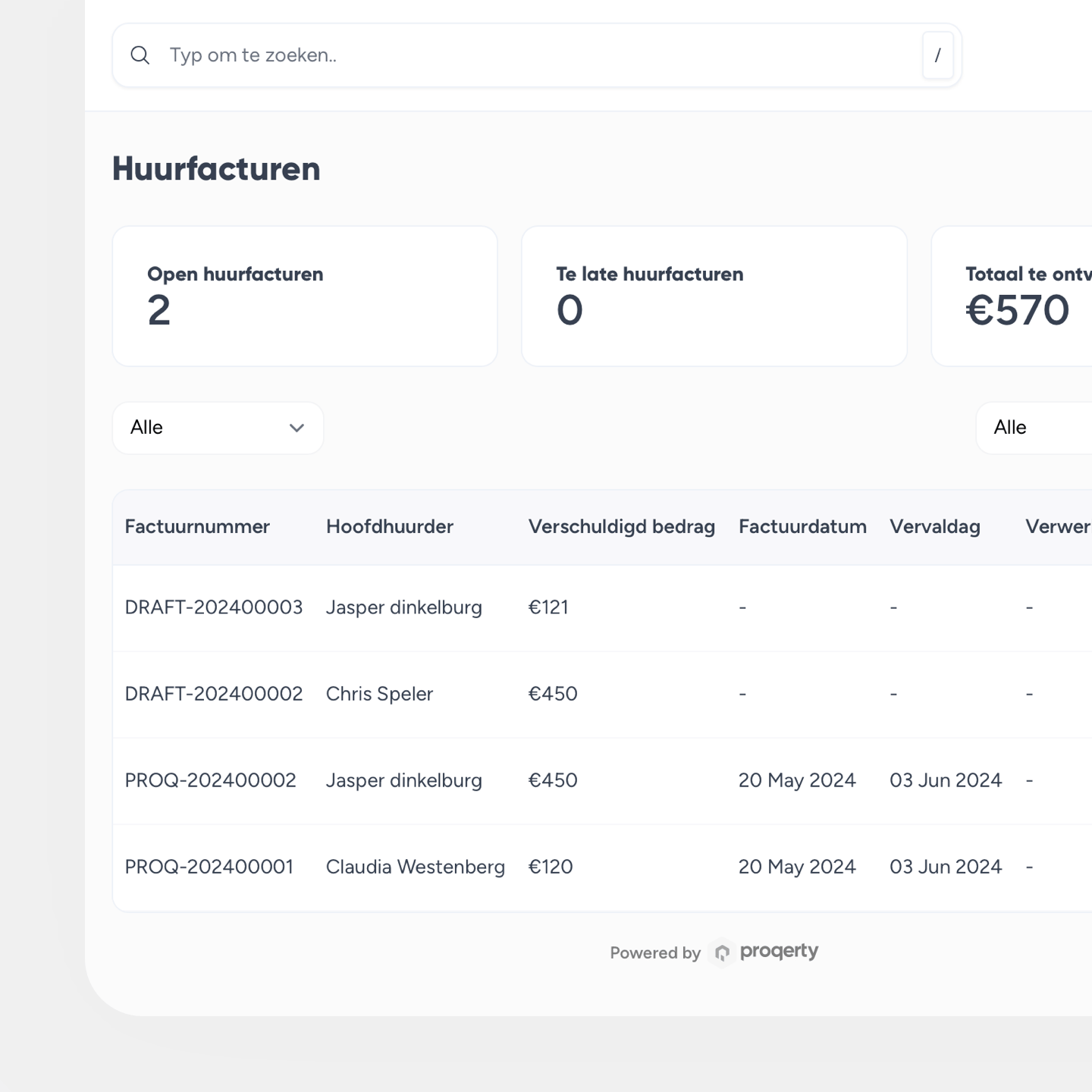
Task: Click the €570 total amount card
Action: [x=1012, y=297]
